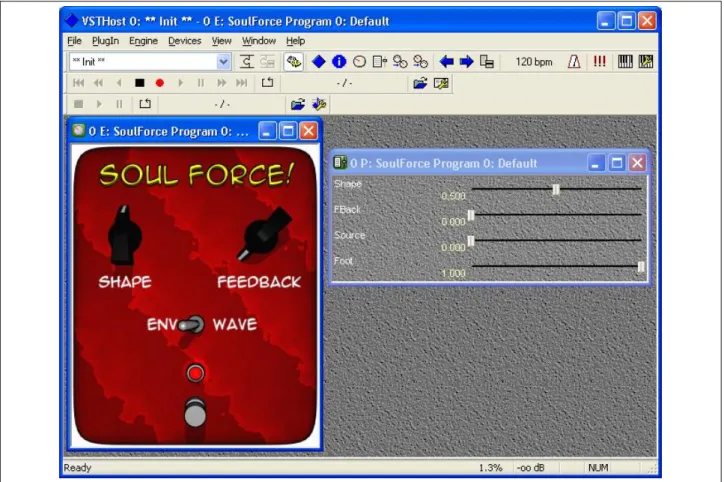
Task: Click the stacked windows icon next to arrows
Action: 487,61
